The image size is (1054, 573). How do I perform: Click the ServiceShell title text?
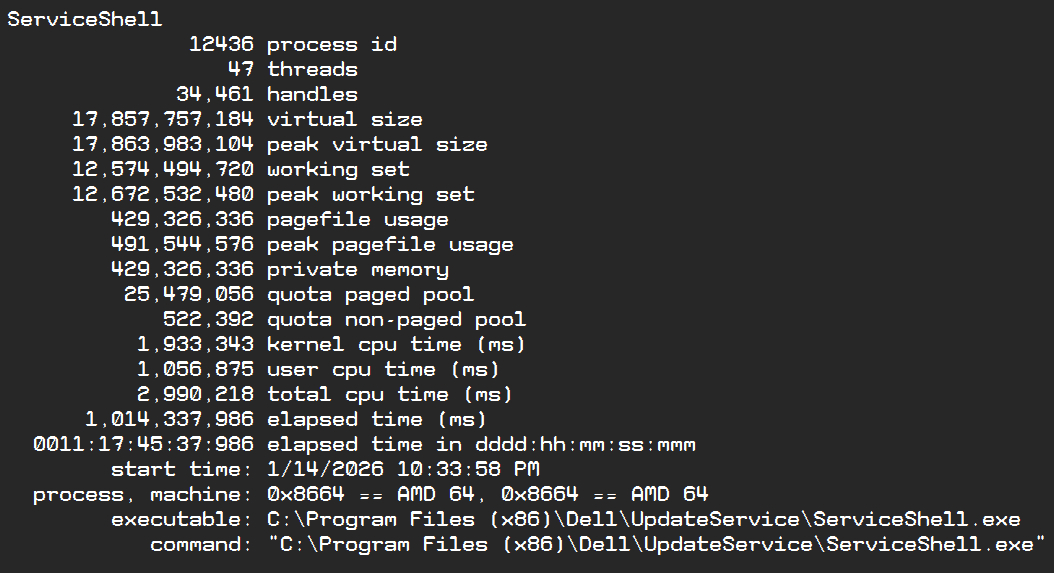coord(84,19)
